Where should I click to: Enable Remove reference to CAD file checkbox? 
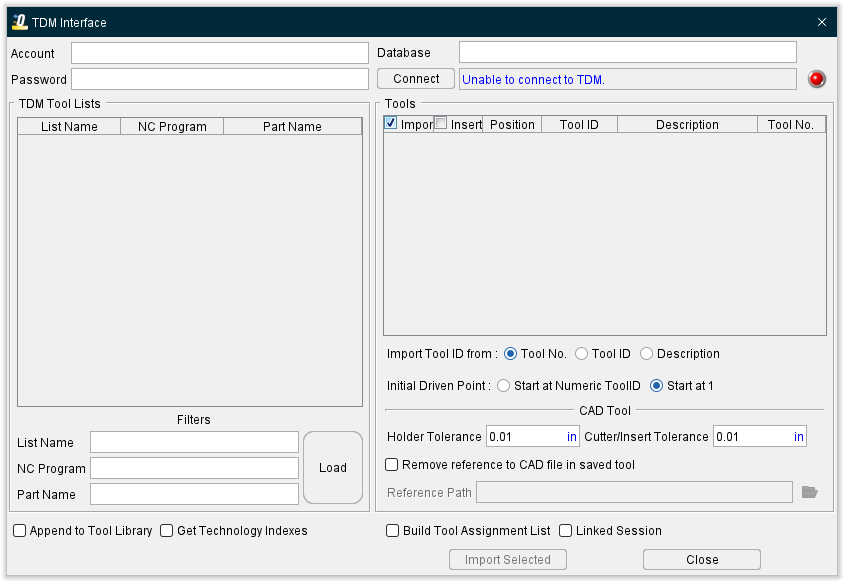pyautogui.click(x=392, y=465)
